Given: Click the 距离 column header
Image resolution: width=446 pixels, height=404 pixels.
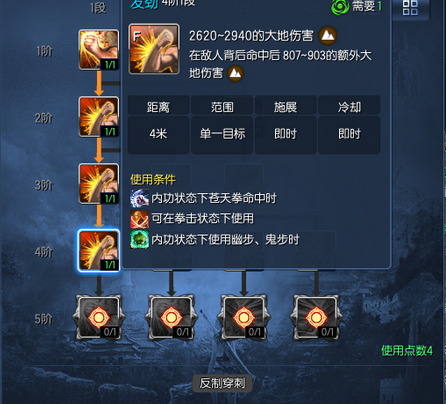Looking at the screenshot, I should click(x=158, y=107).
